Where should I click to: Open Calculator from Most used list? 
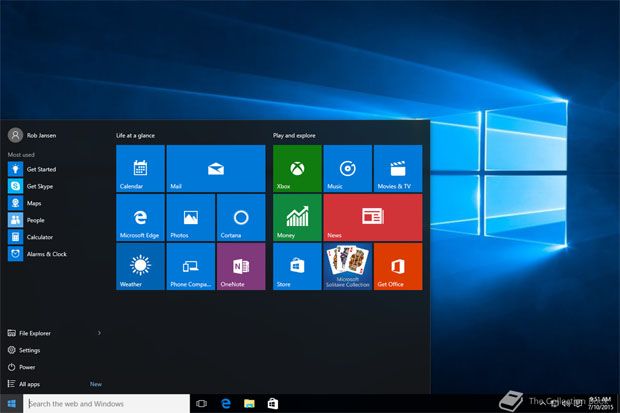[55, 237]
